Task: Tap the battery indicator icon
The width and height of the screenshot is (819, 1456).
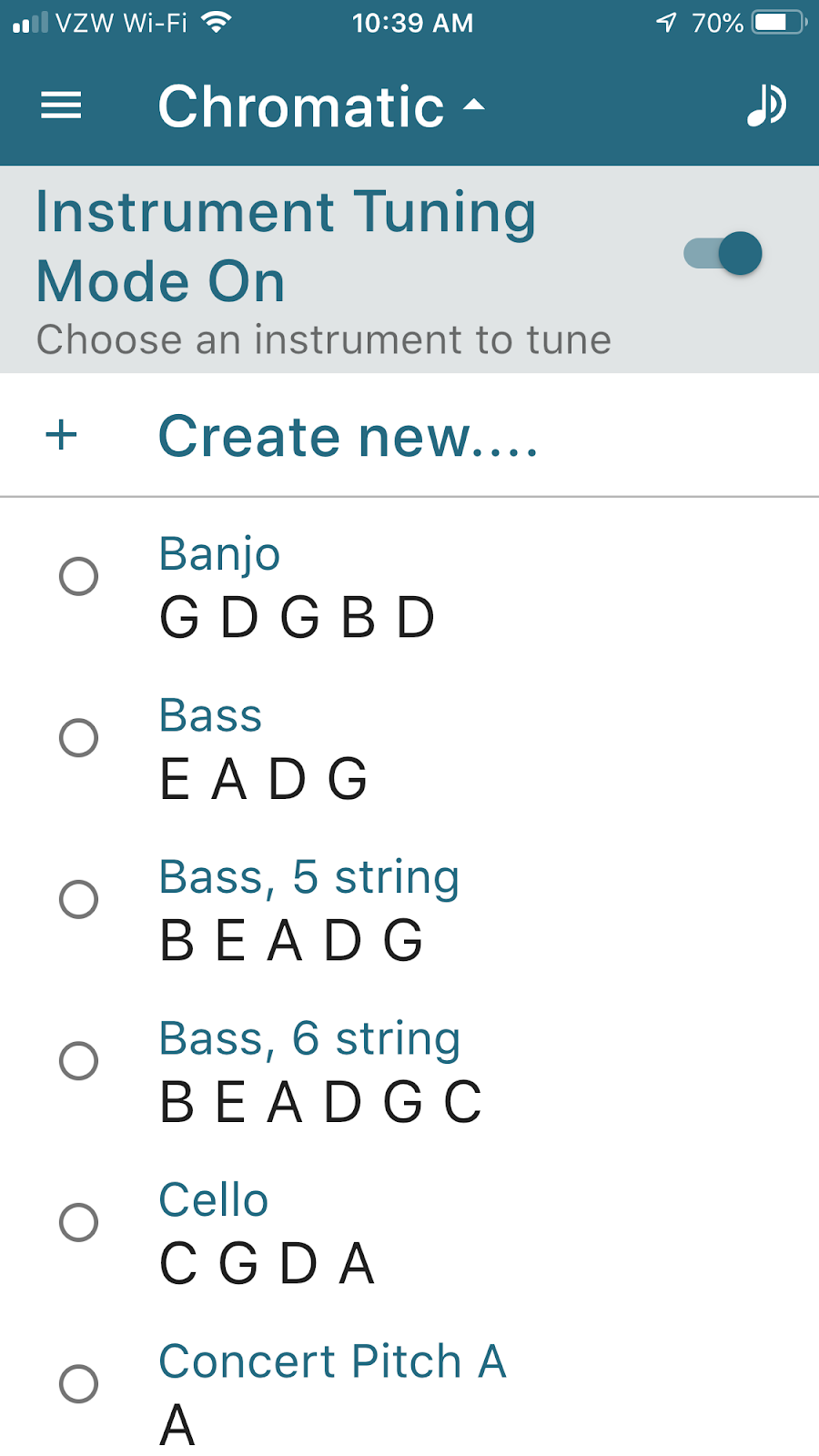Action: pos(779,22)
